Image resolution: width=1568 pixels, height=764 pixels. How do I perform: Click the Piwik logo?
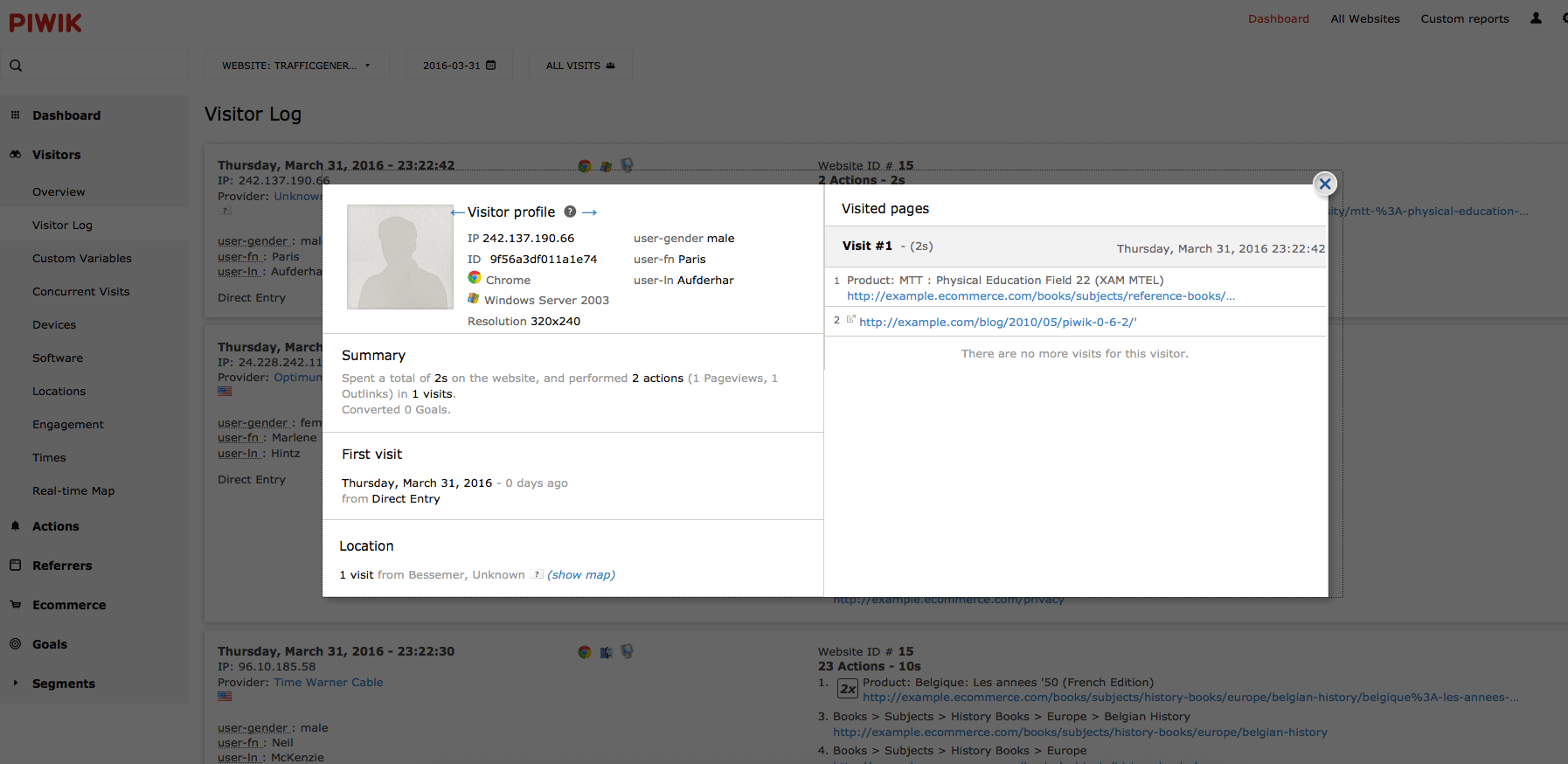[x=45, y=23]
